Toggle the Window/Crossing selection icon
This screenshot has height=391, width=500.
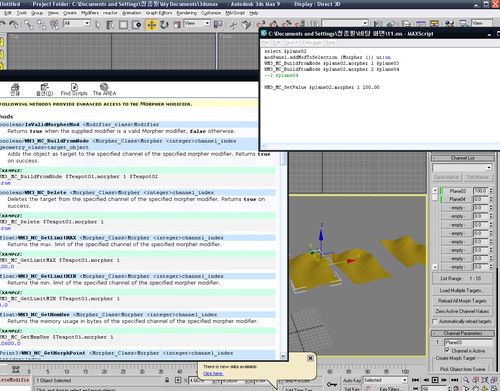[x=137, y=25]
